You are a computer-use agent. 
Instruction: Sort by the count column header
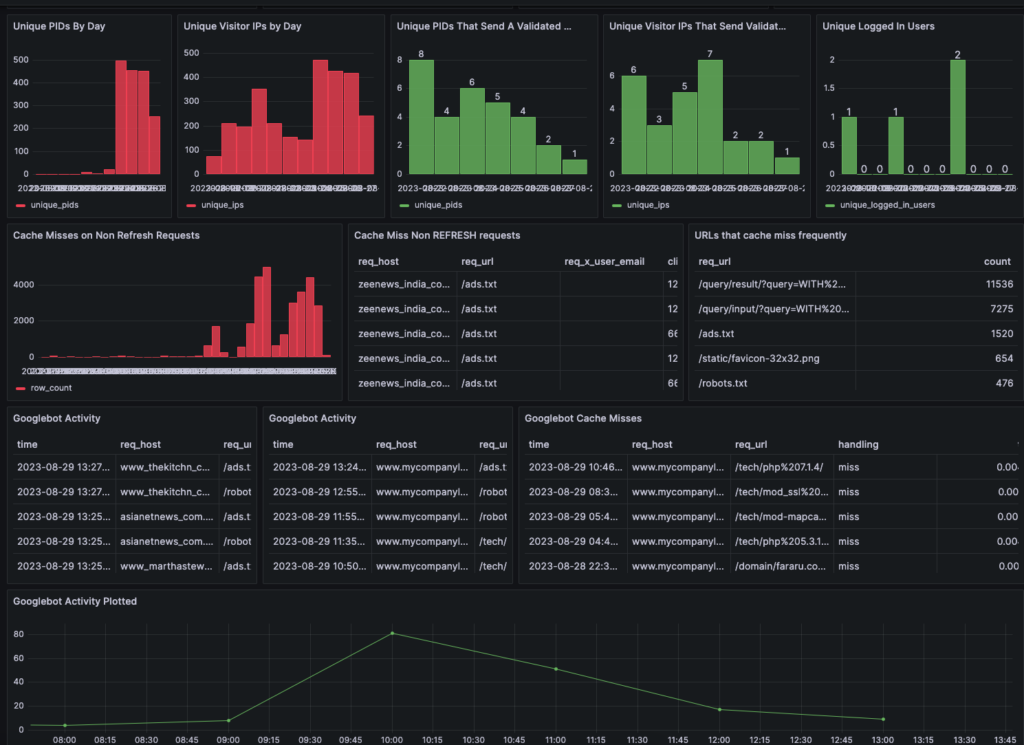pyautogui.click(x=996, y=260)
